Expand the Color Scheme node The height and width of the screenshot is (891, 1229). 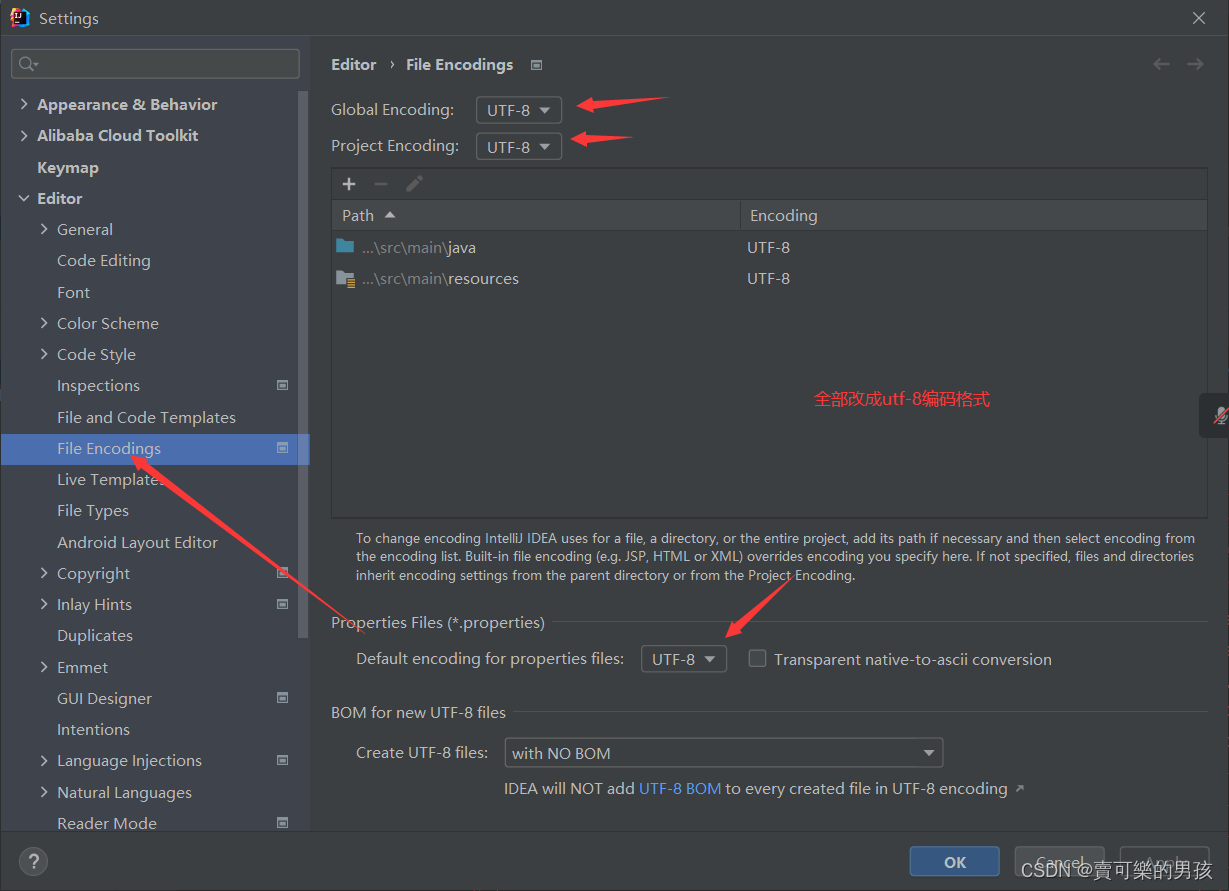tap(44, 323)
